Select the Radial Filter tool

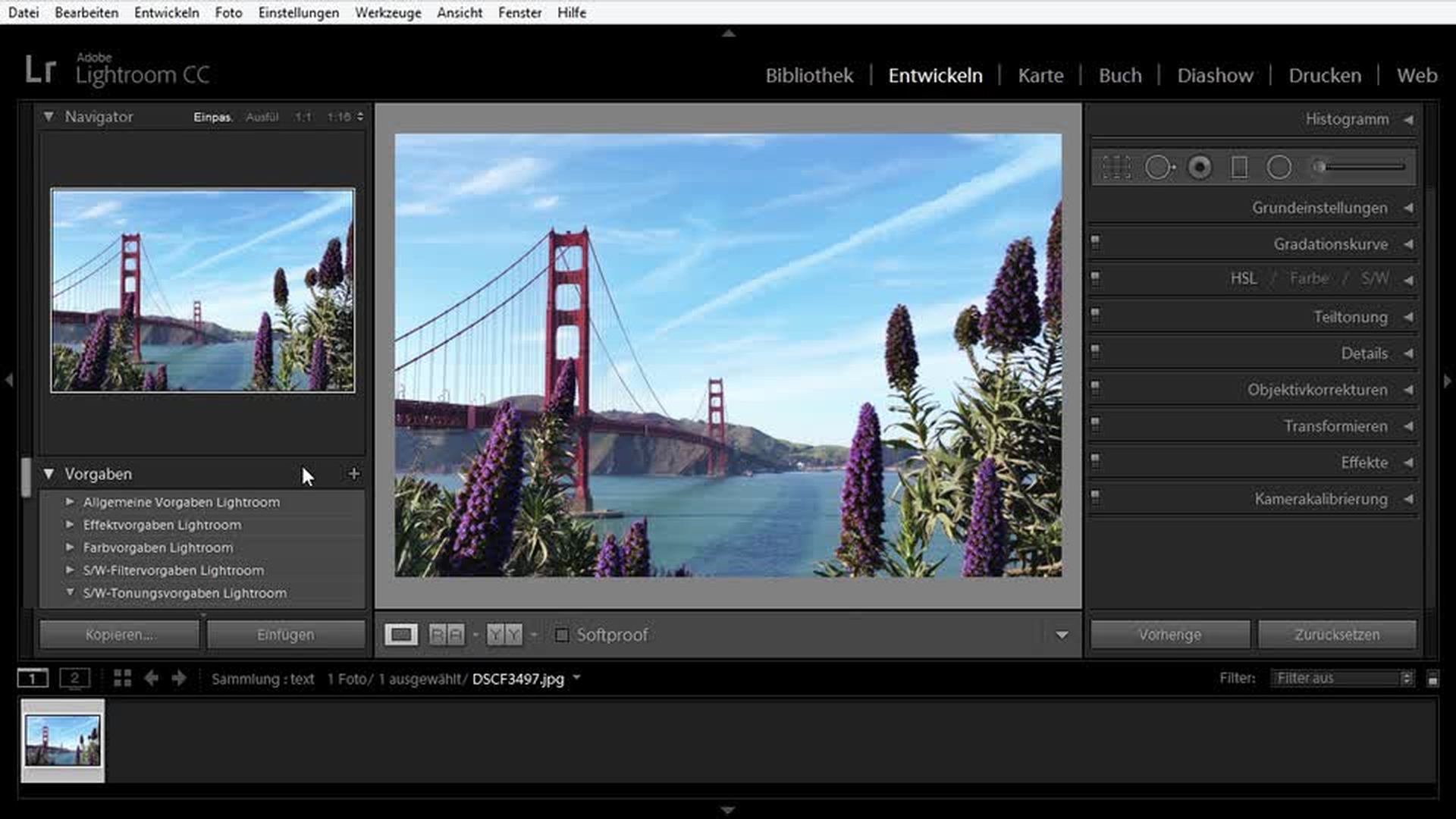click(x=1279, y=167)
